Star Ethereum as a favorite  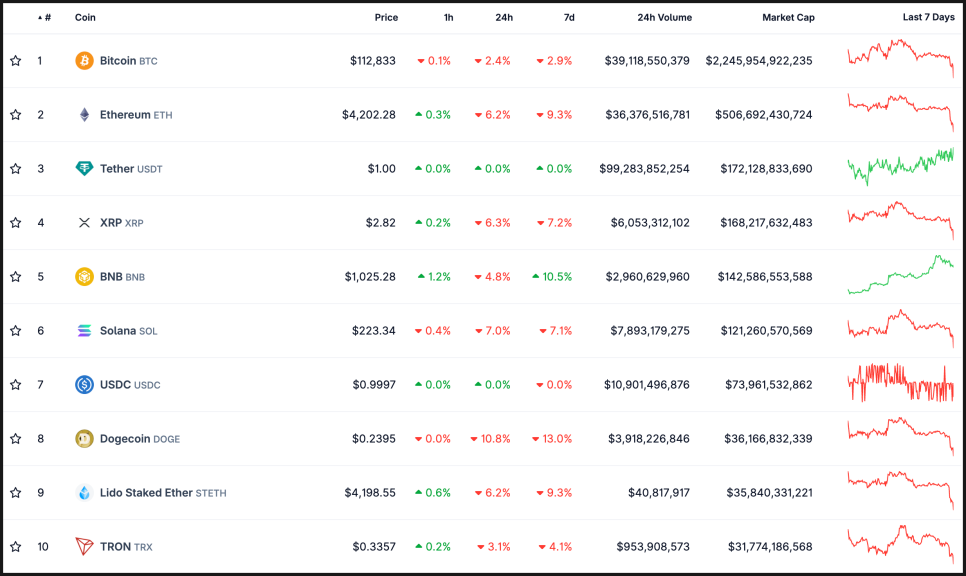point(15,115)
